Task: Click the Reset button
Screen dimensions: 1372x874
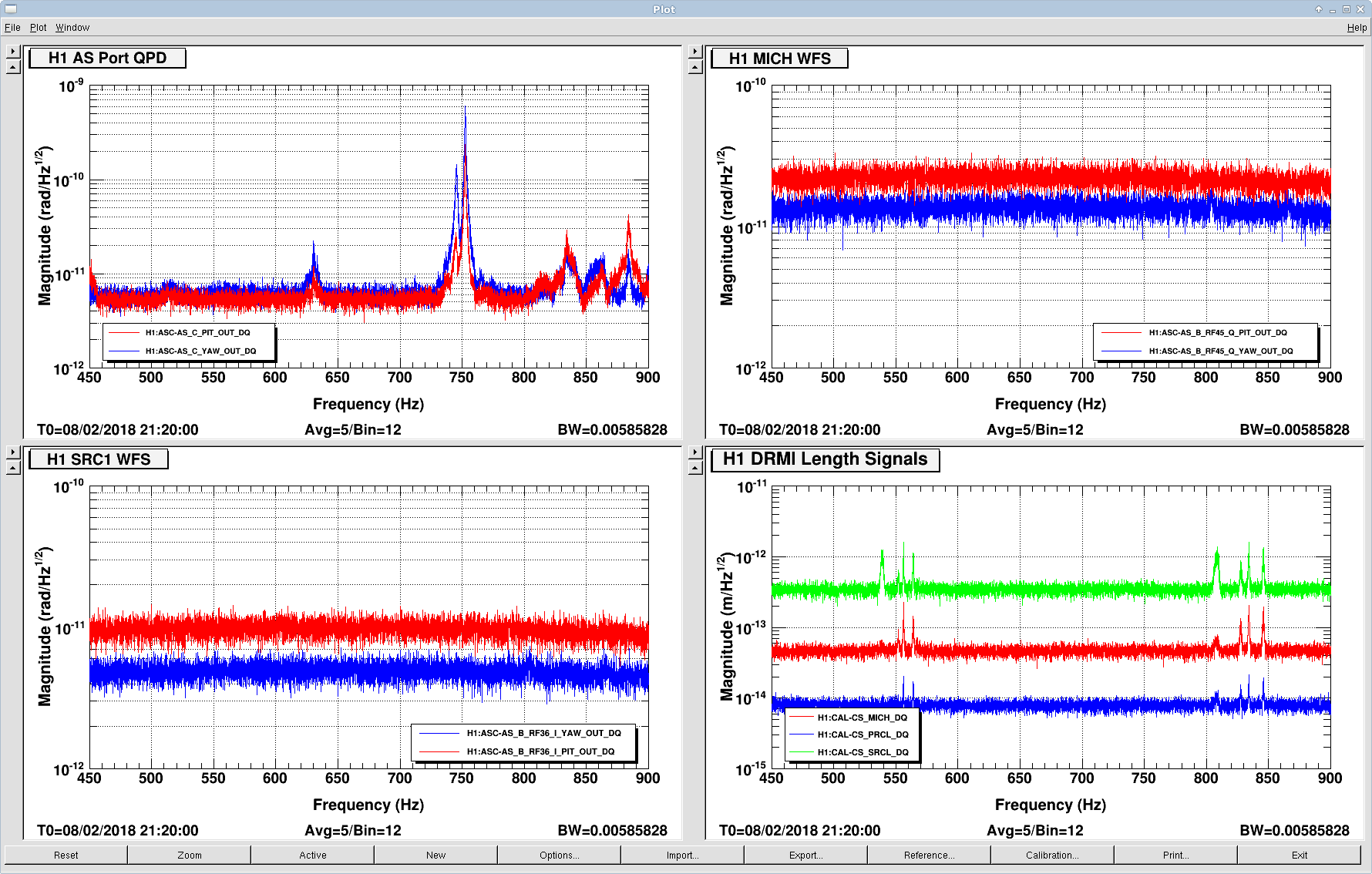Action: (x=66, y=856)
